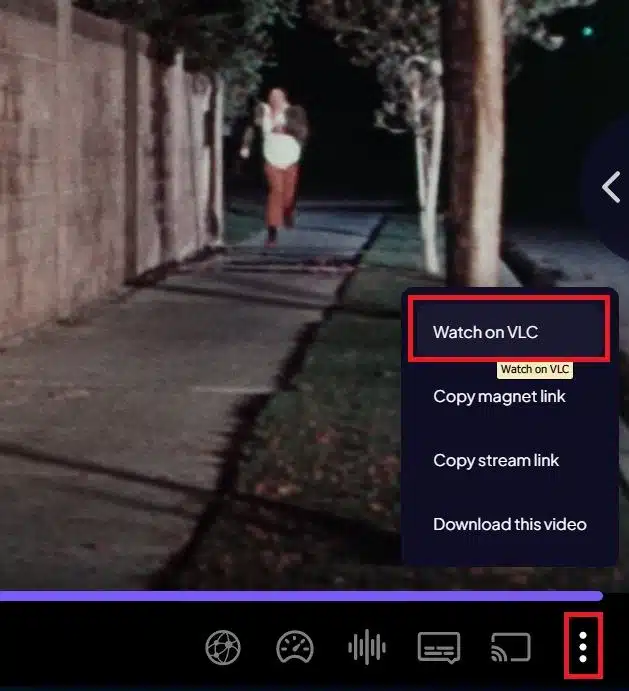The width and height of the screenshot is (629, 691).
Task: Open the three-dot more options menu
Action: [583, 647]
